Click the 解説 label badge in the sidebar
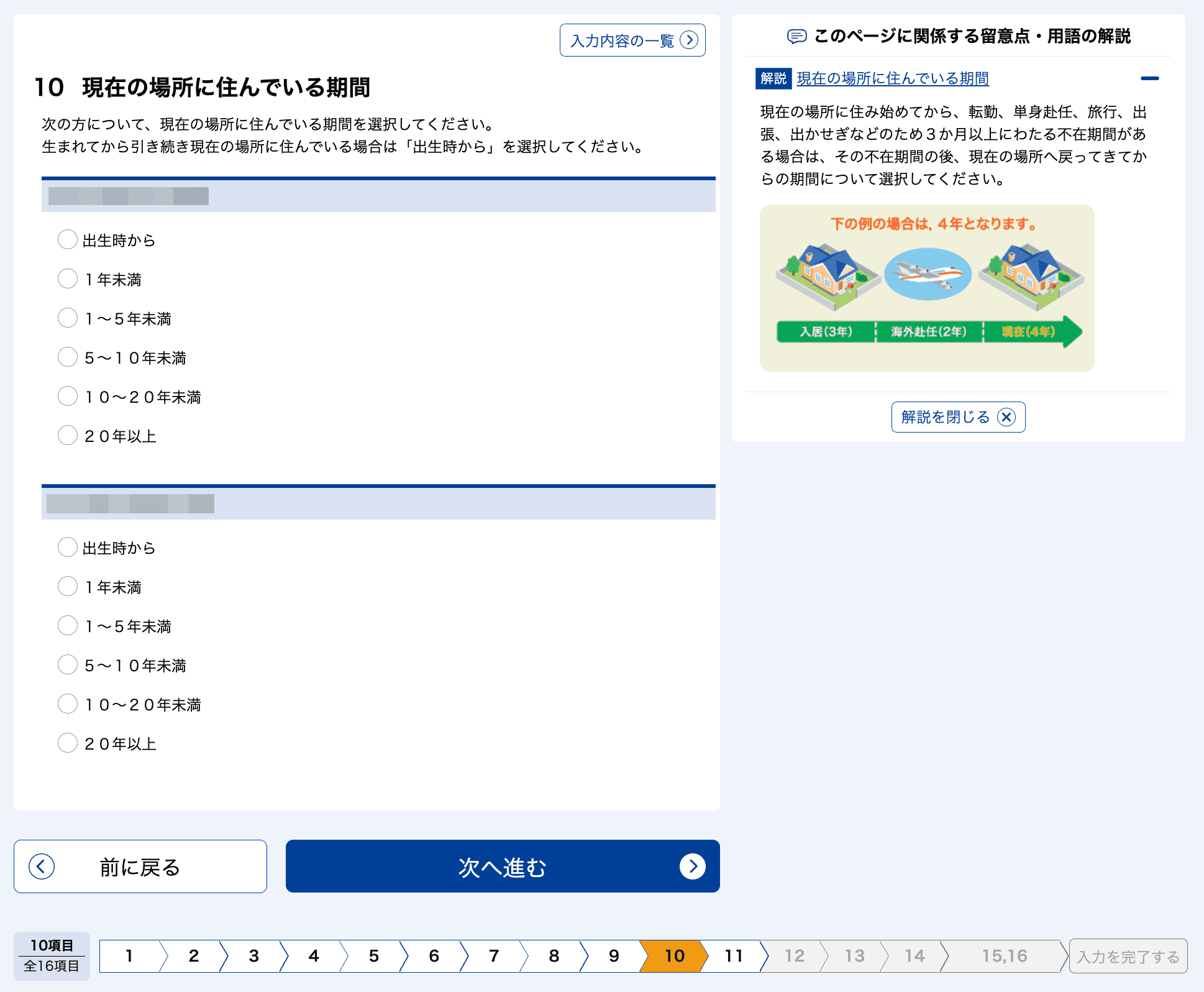This screenshot has height=992, width=1204. [773, 79]
